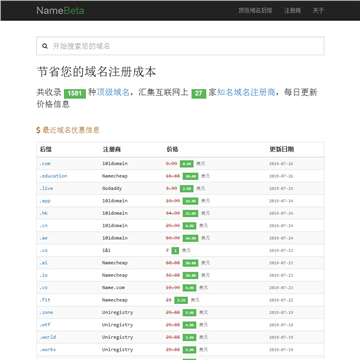This screenshot has width=360, height=360.
Task: Click the green 27 badge
Action: [x=199, y=93]
